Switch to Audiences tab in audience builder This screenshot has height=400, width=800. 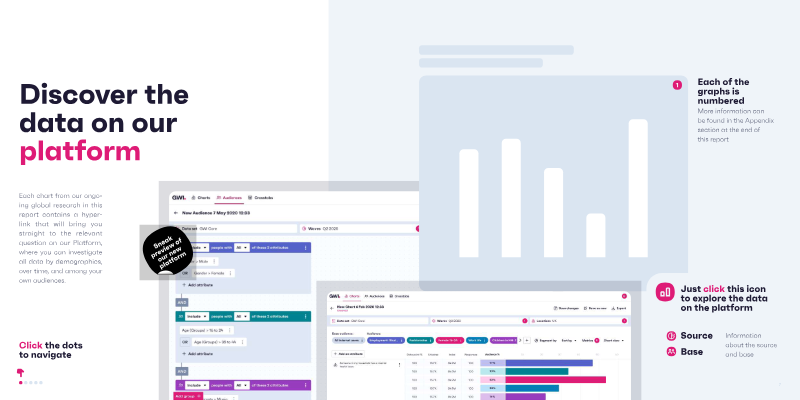(x=229, y=197)
